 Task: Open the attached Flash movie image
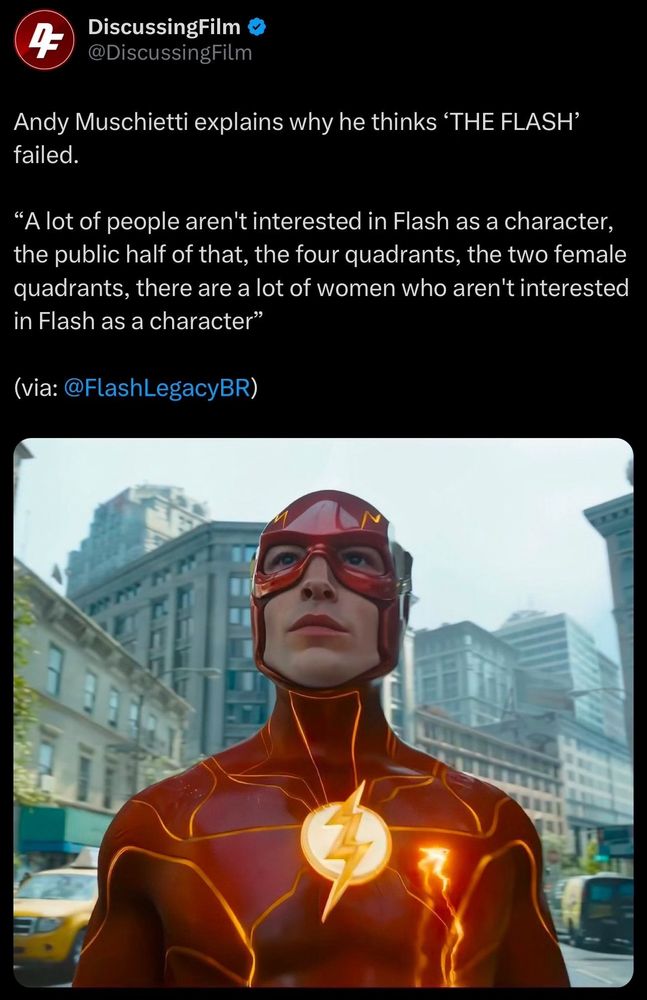(324, 712)
